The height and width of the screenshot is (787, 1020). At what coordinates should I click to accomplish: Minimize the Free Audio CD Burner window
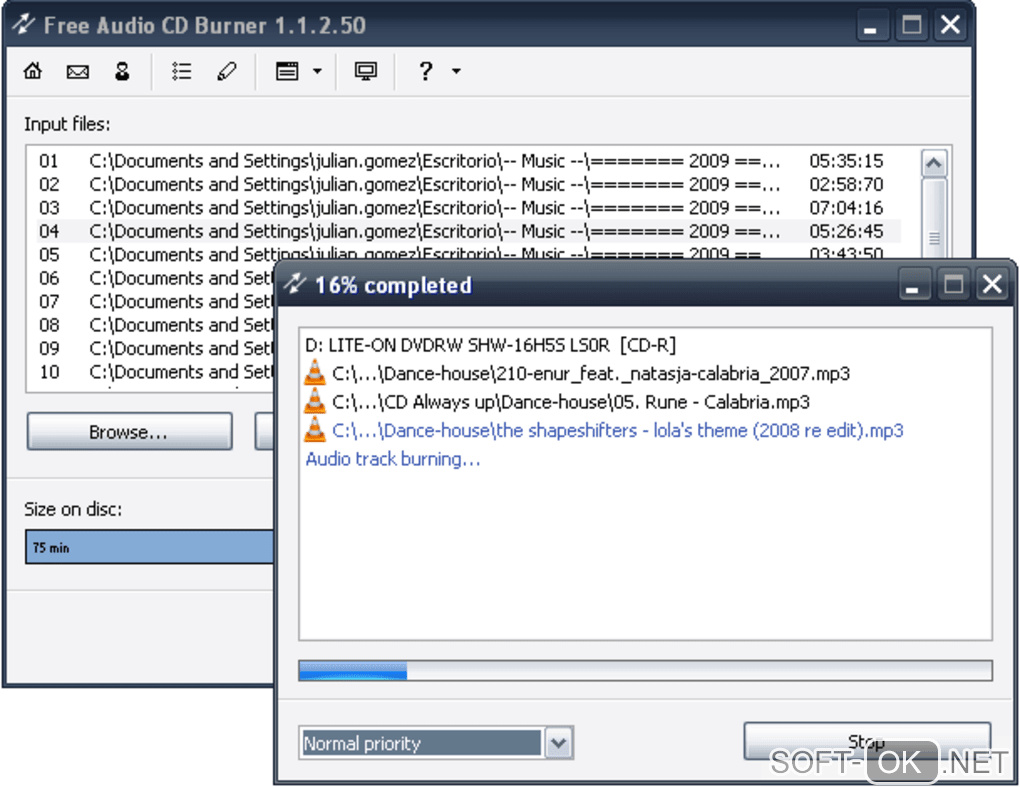(x=872, y=25)
